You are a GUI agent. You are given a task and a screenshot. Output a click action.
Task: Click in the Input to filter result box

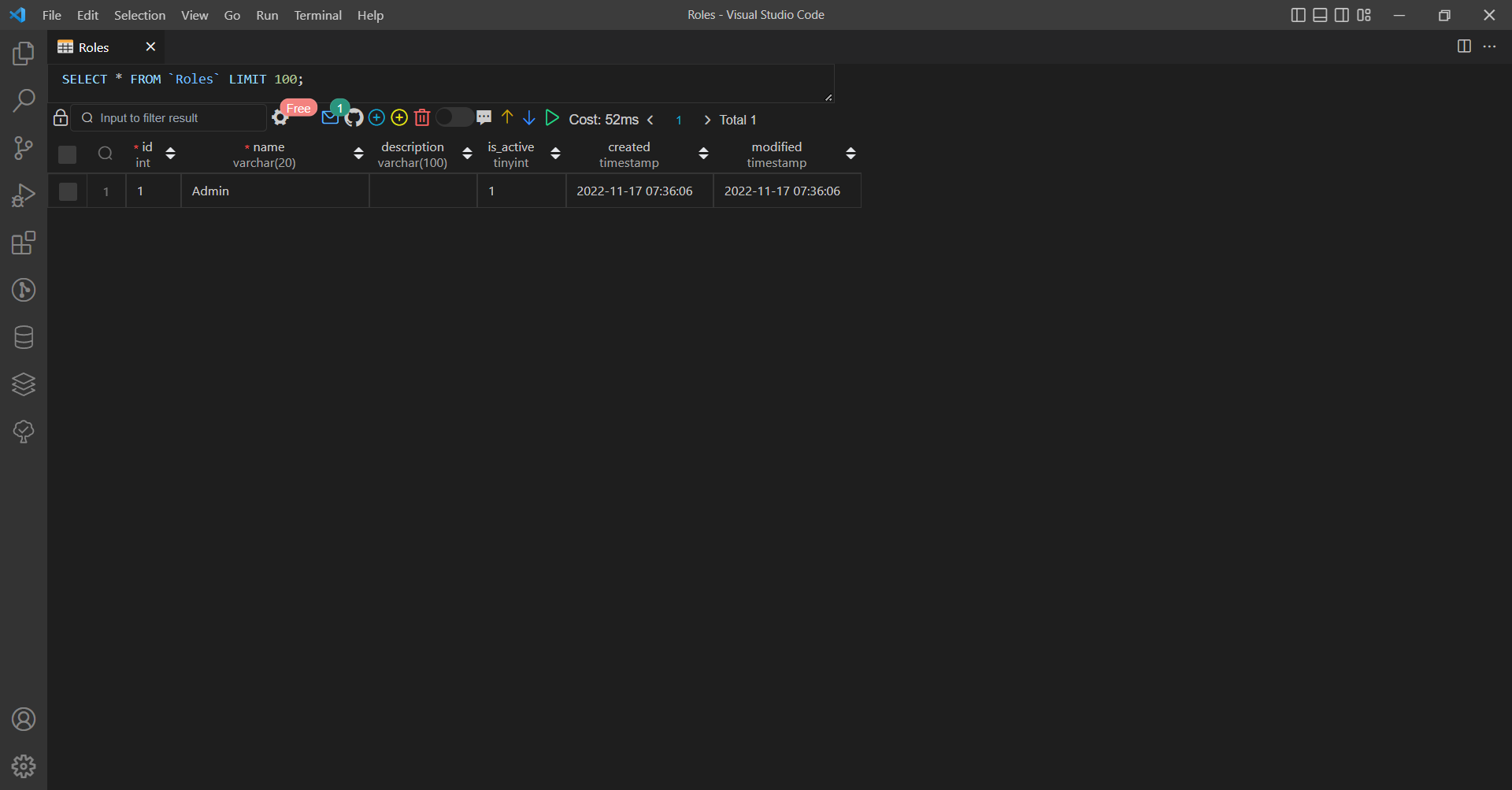[169, 117]
